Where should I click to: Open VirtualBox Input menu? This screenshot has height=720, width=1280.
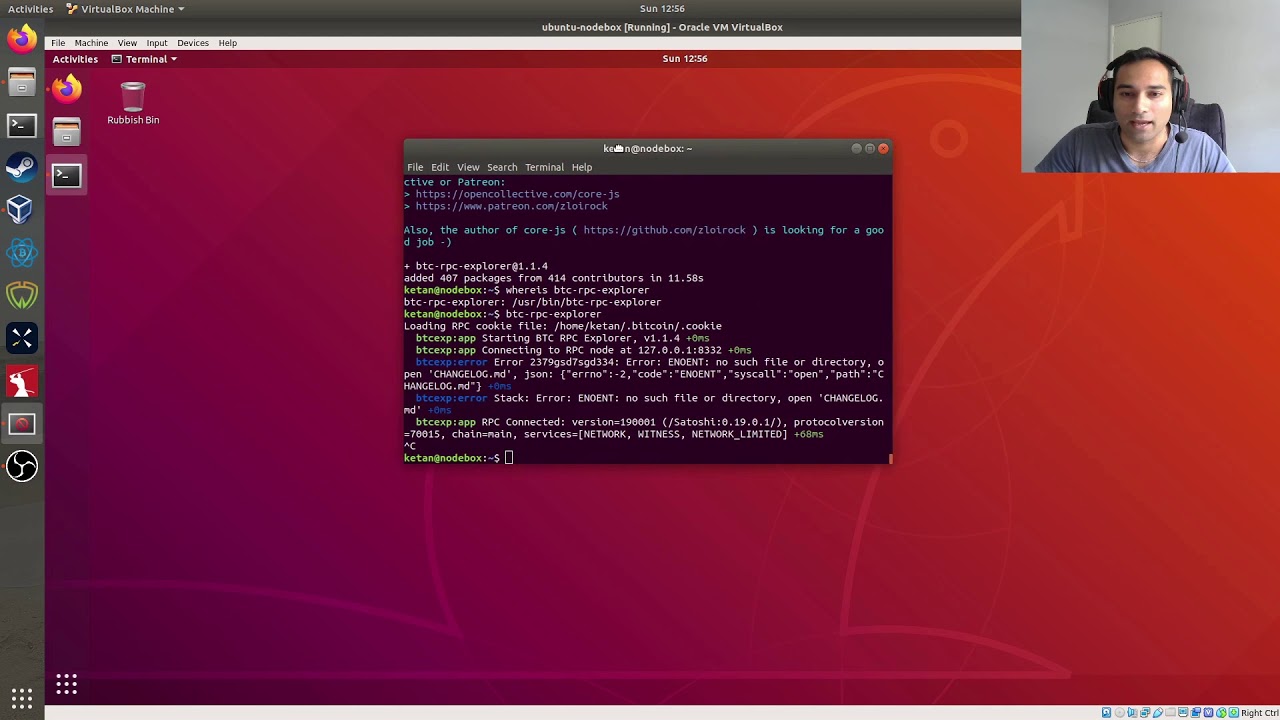click(157, 43)
